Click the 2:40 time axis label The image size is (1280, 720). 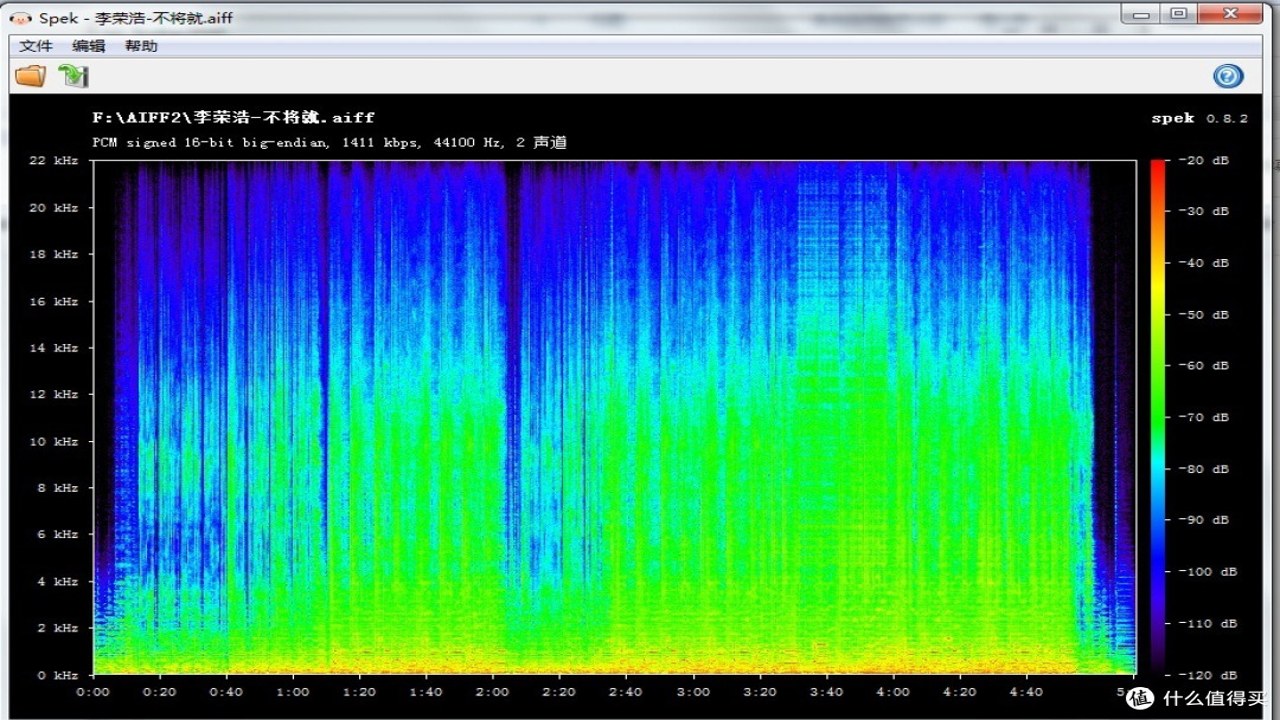click(626, 692)
